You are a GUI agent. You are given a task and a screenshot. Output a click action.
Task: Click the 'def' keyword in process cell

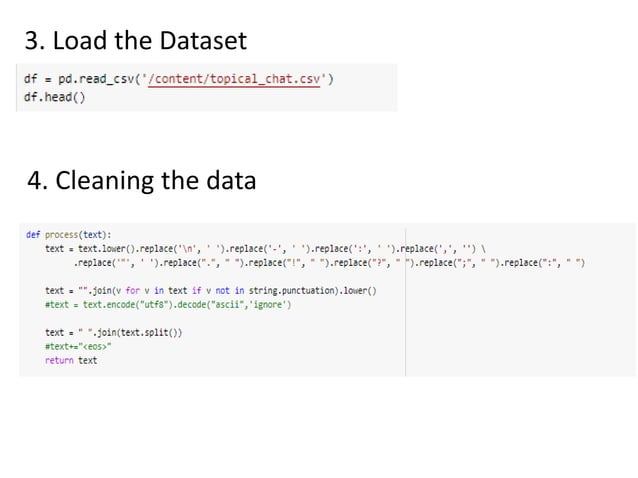[x=33, y=235]
